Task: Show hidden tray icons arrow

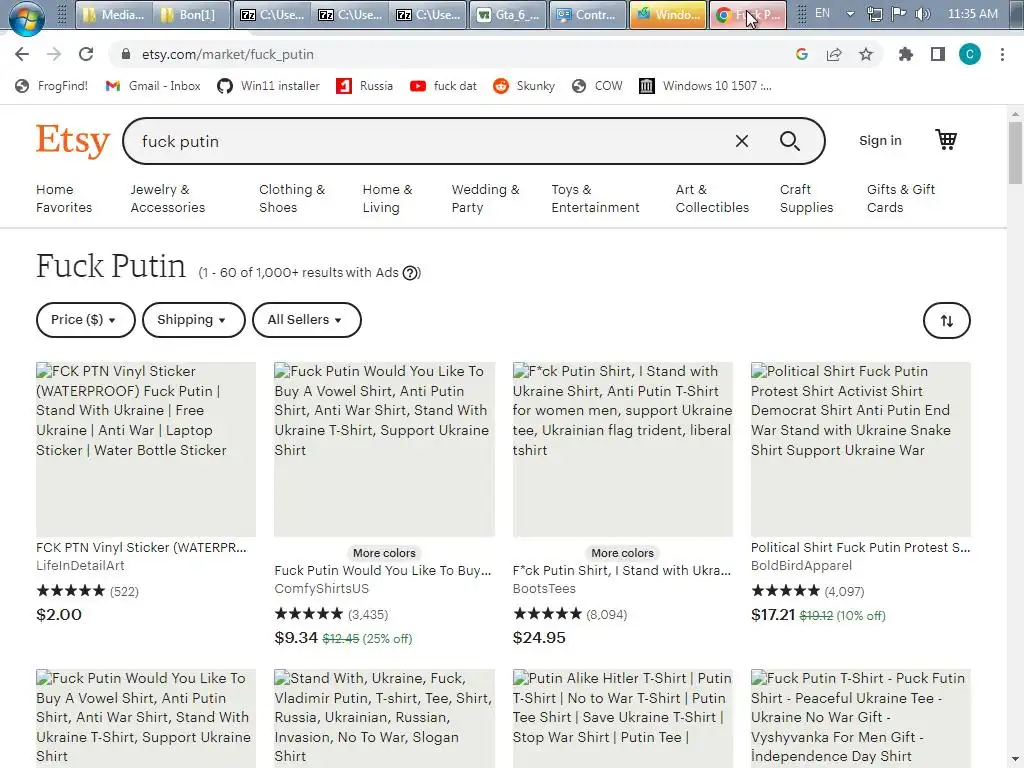Action: [850, 14]
